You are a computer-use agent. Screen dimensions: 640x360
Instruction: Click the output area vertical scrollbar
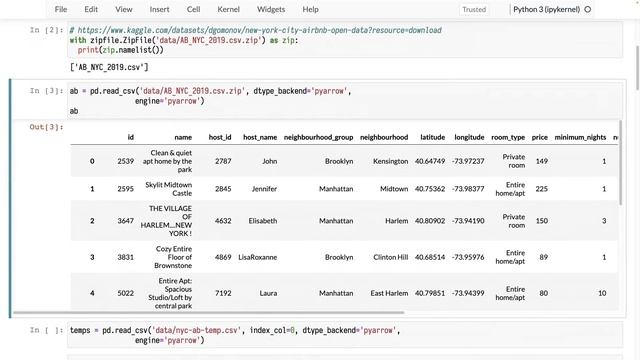click(620, 162)
